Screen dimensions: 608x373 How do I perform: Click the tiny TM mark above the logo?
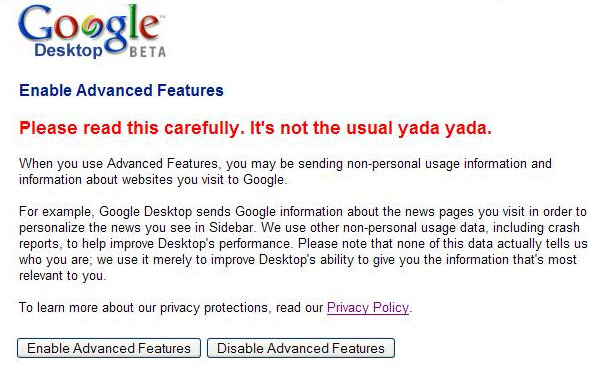(162, 17)
